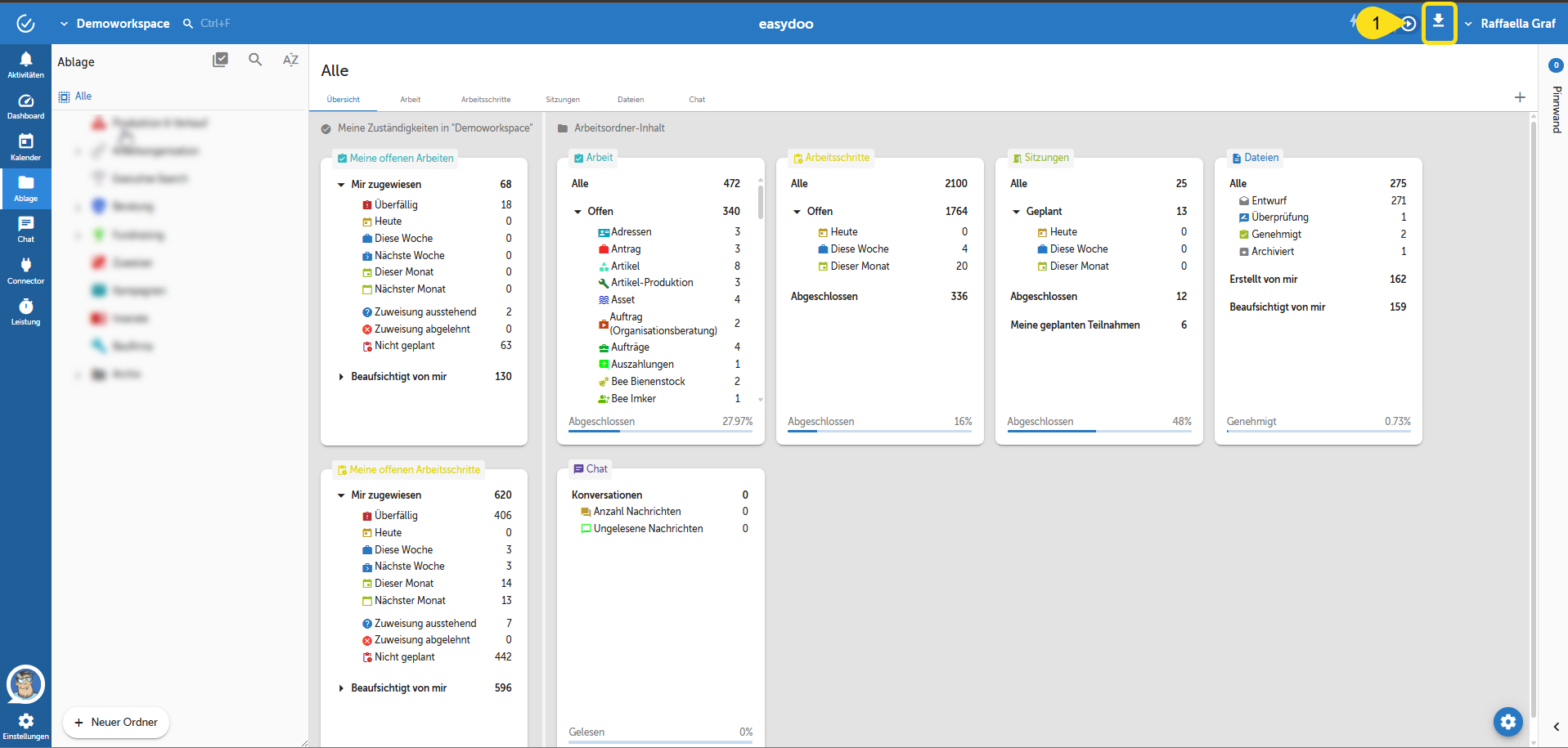Click Abgeschlossen progress bar in Arbeit card
The height and width of the screenshot is (748, 1568).
tap(660, 430)
